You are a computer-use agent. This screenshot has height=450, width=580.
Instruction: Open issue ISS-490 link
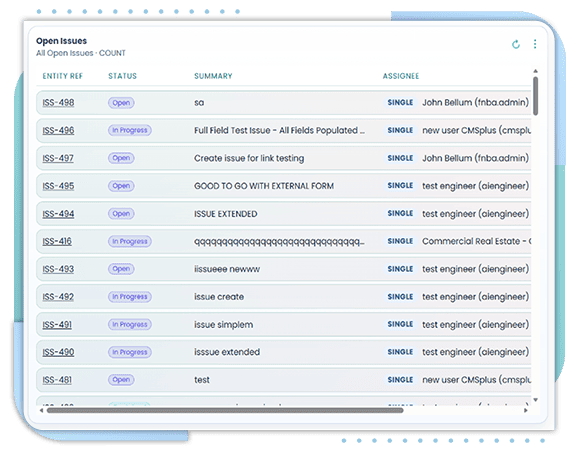(x=58, y=352)
